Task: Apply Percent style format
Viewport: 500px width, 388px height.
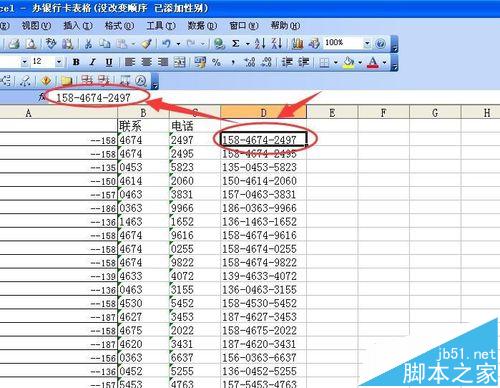Action: tap(216, 62)
